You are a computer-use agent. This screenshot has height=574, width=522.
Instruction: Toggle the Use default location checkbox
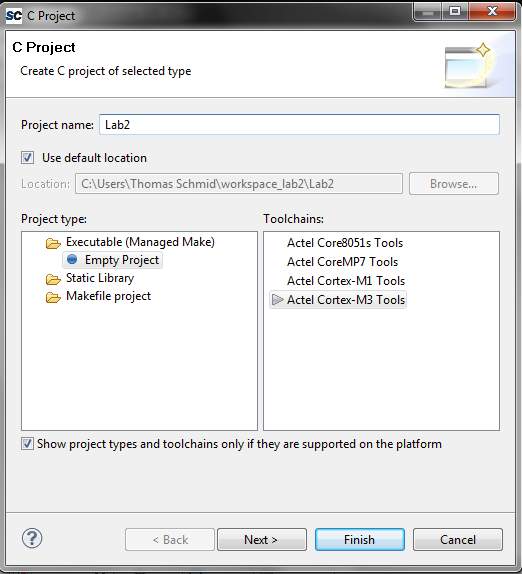pyautogui.click(x=27, y=158)
